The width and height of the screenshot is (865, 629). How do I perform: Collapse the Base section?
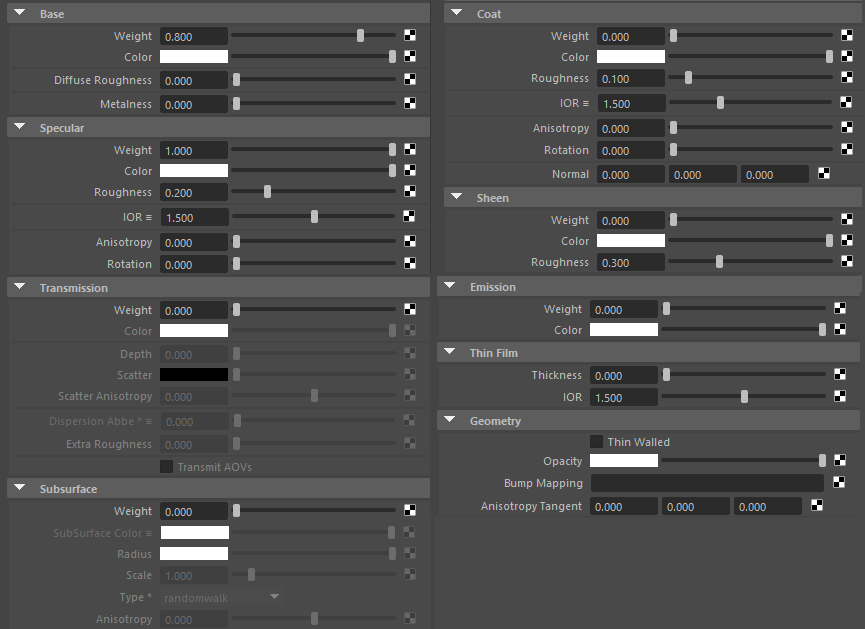(19, 13)
